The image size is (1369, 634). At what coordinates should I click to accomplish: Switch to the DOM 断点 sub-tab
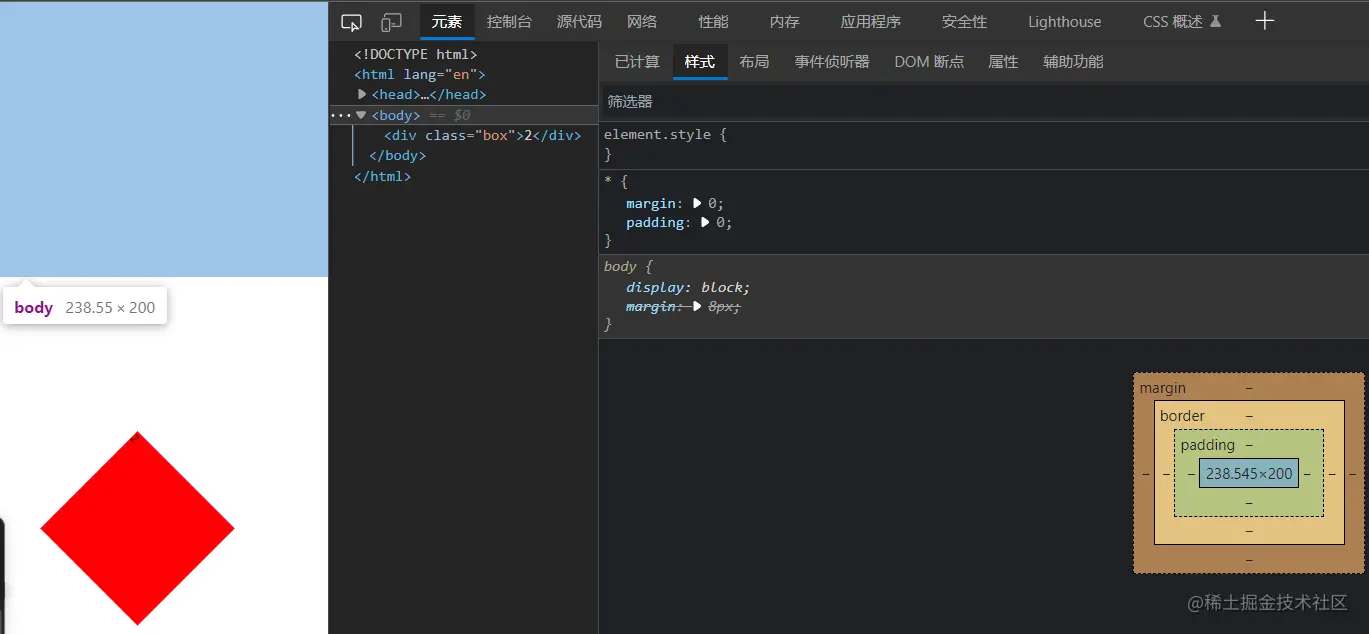929,62
